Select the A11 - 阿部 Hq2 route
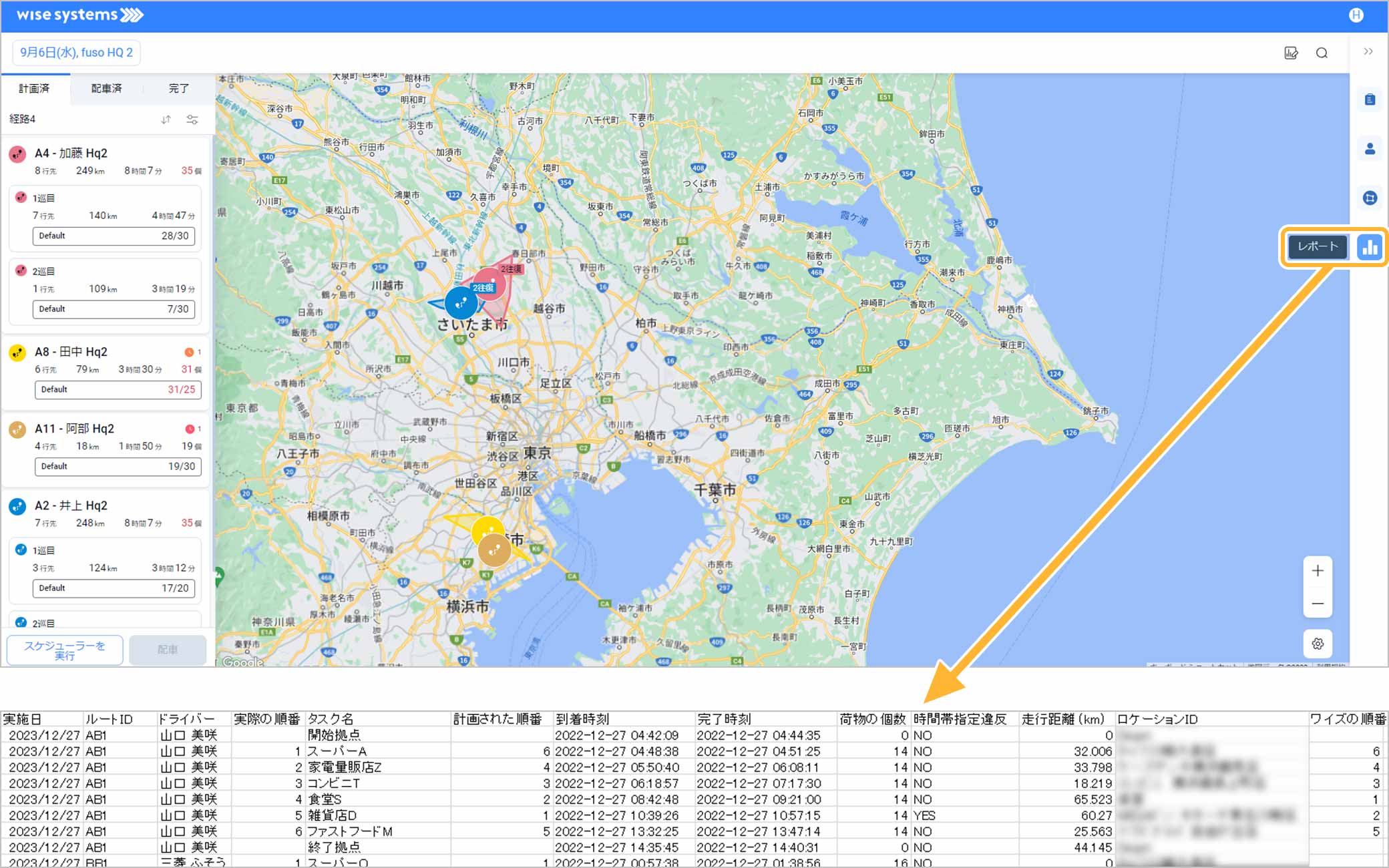The height and width of the screenshot is (868, 1389). (x=74, y=429)
